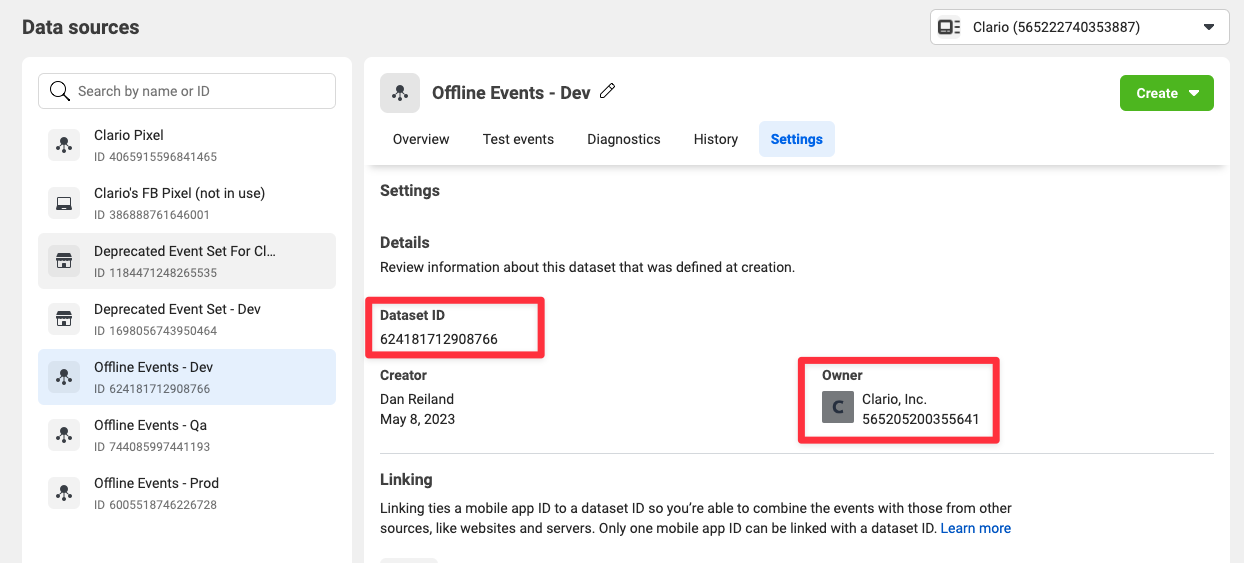
Task: Click the Offline Events - Prod dataset icon
Action: (x=64, y=493)
